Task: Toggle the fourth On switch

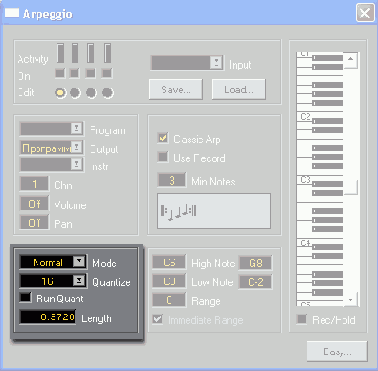Action: pos(107,73)
